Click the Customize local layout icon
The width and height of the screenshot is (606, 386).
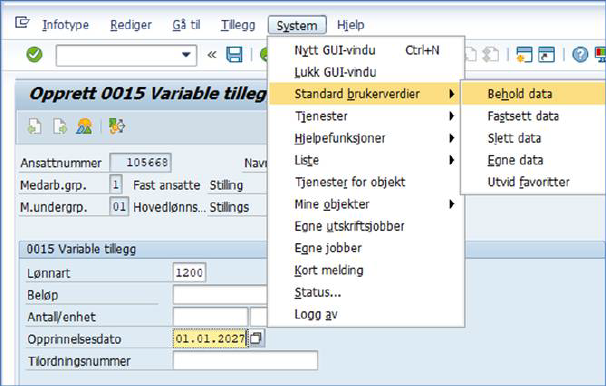click(601, 54)
